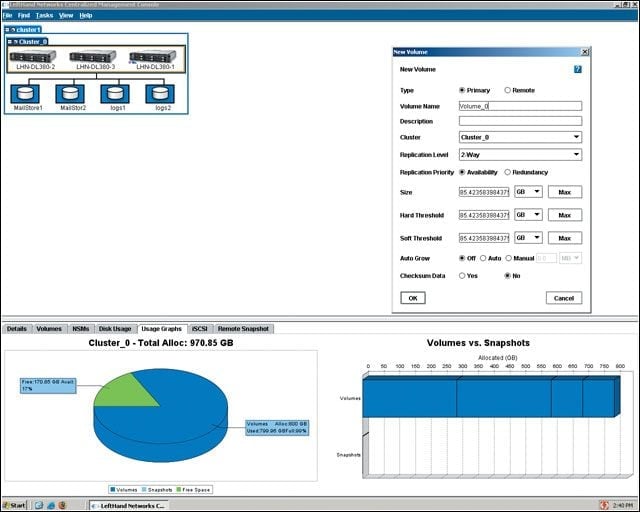Select Redundancy replication priority

[x=507, y=172]
